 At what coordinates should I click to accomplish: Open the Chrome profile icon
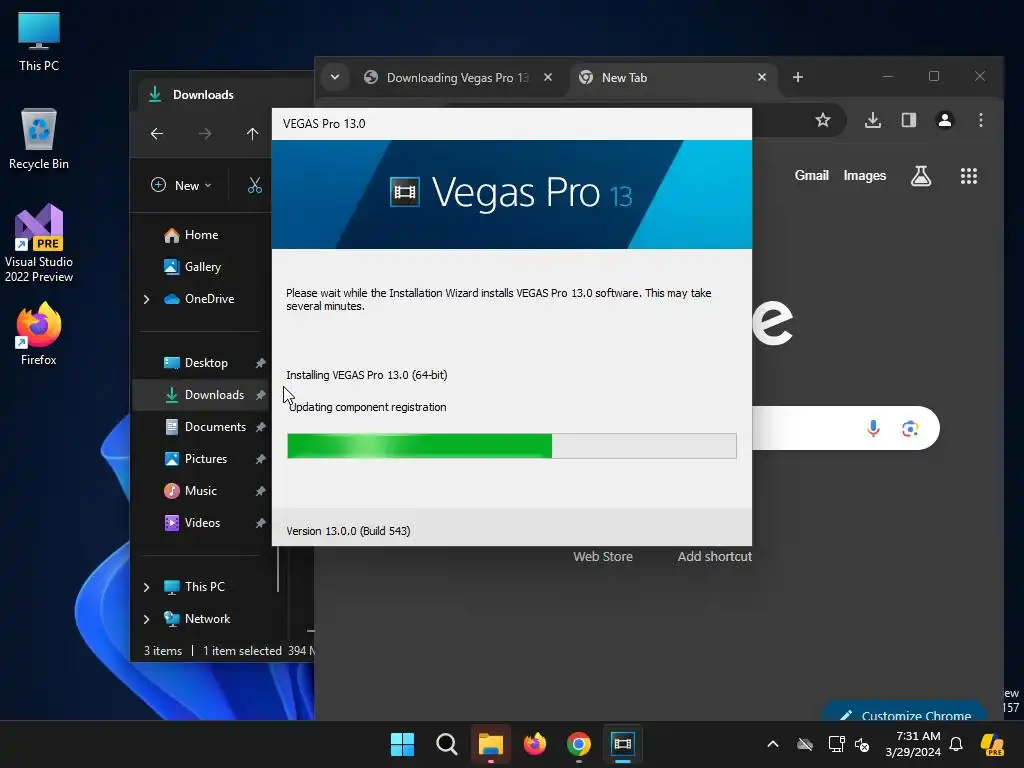coord(944,120)
